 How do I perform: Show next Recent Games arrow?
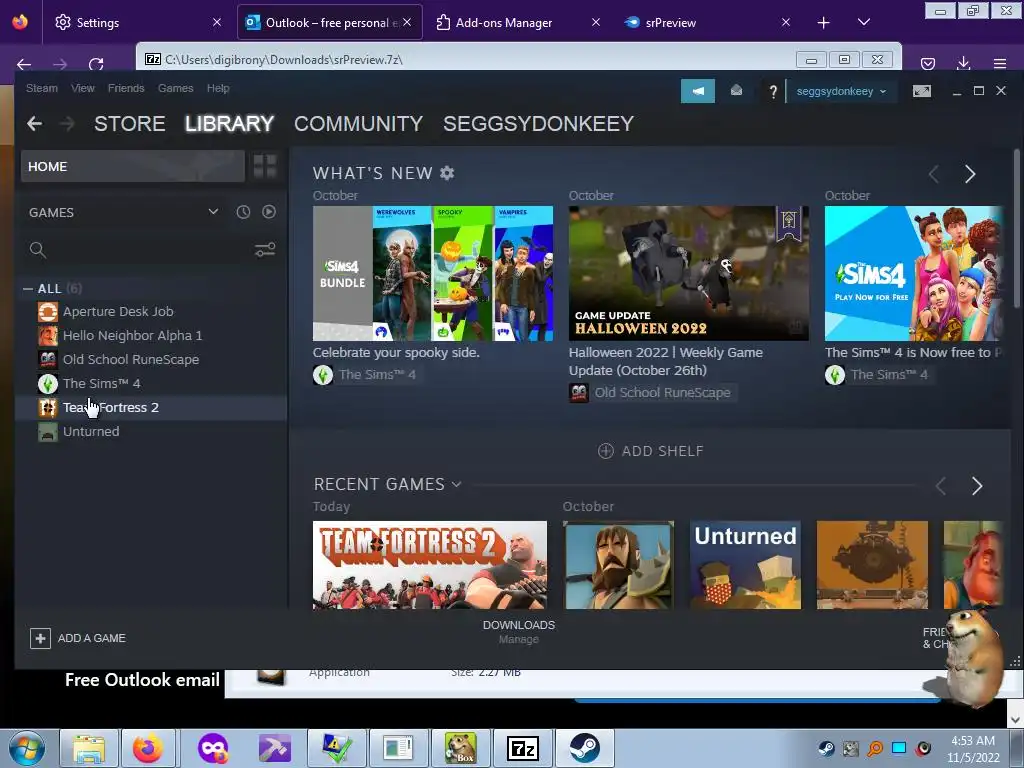977,486
